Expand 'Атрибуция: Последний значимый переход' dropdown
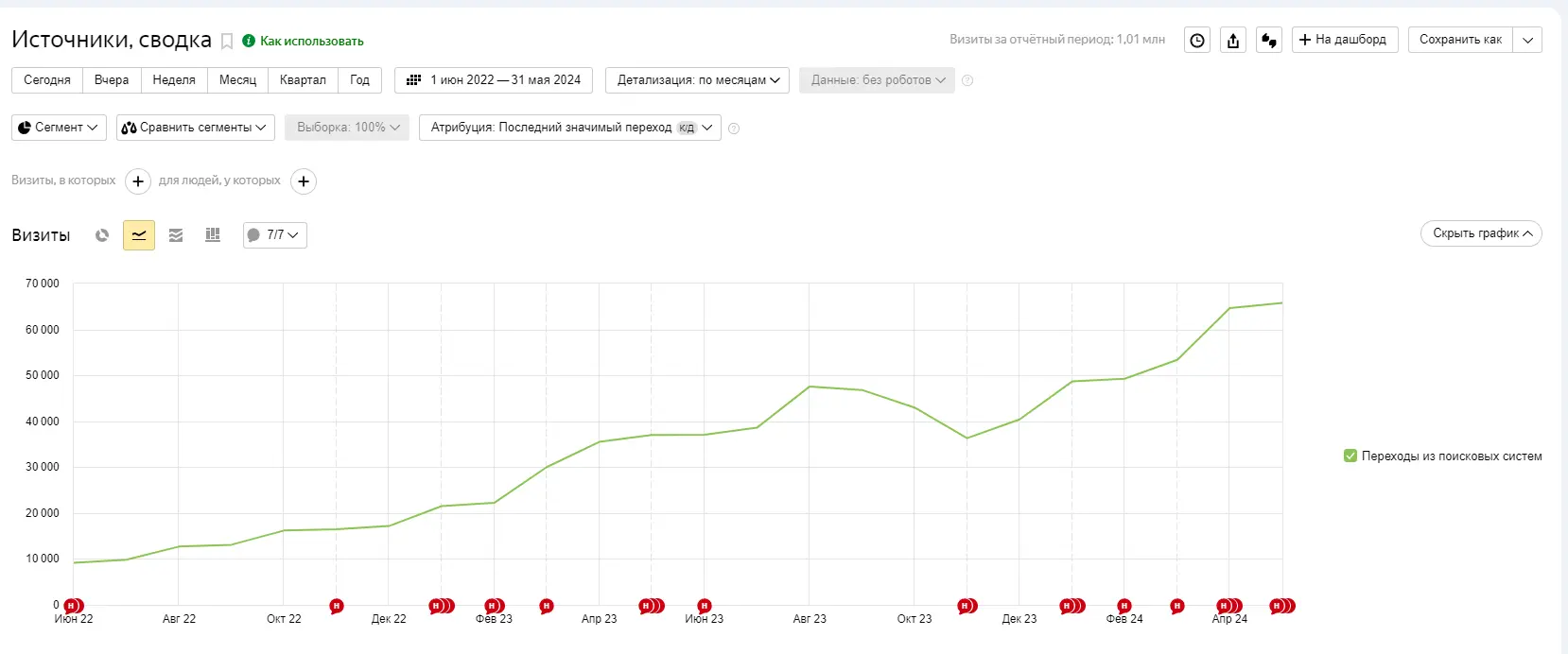The image size is (1568, 654). pyautogui.click(x=570, y=128)
